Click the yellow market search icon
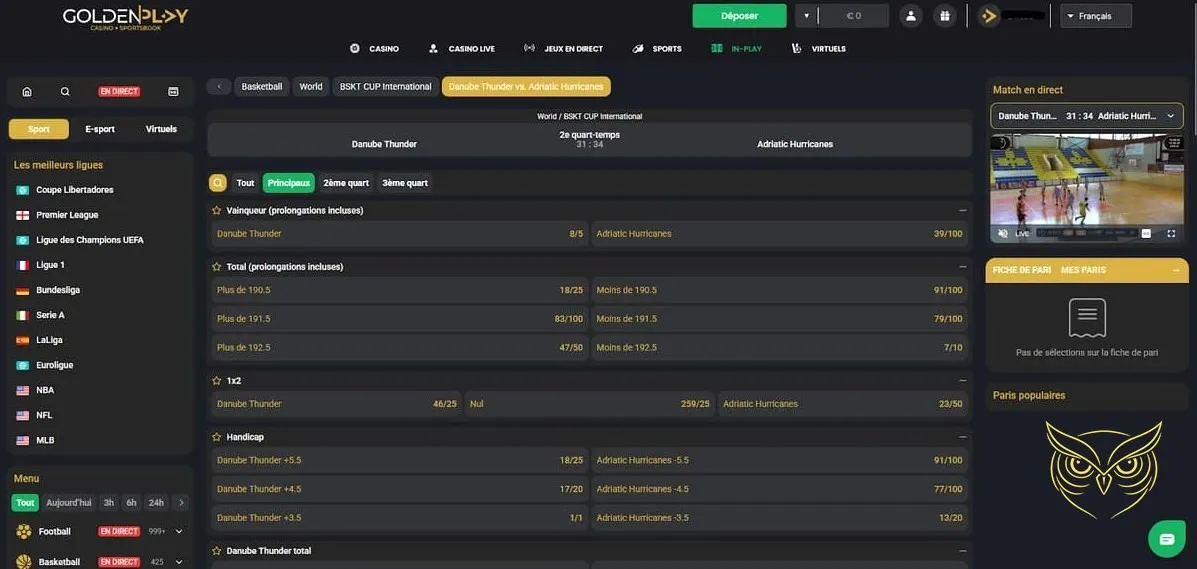 [x=218, y=183]
